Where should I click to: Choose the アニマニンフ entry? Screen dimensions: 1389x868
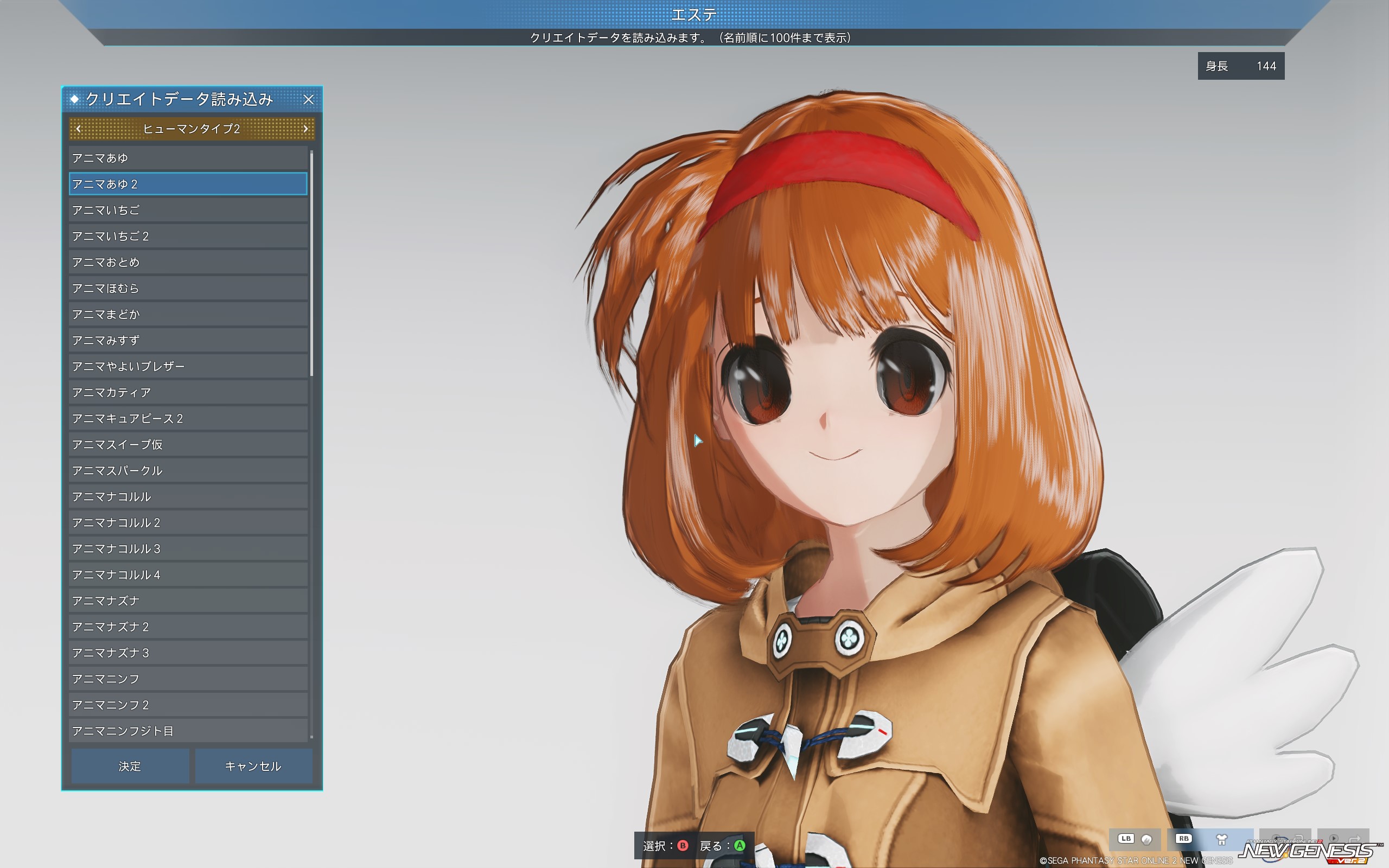point(188,679)
